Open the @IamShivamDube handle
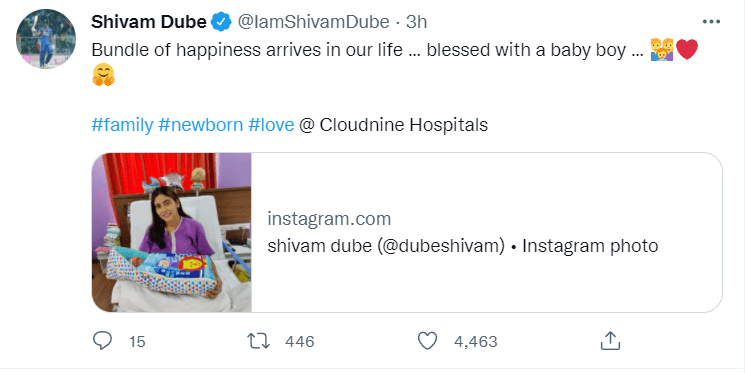This screenshot has height=373, width=745. coord(313,22)
